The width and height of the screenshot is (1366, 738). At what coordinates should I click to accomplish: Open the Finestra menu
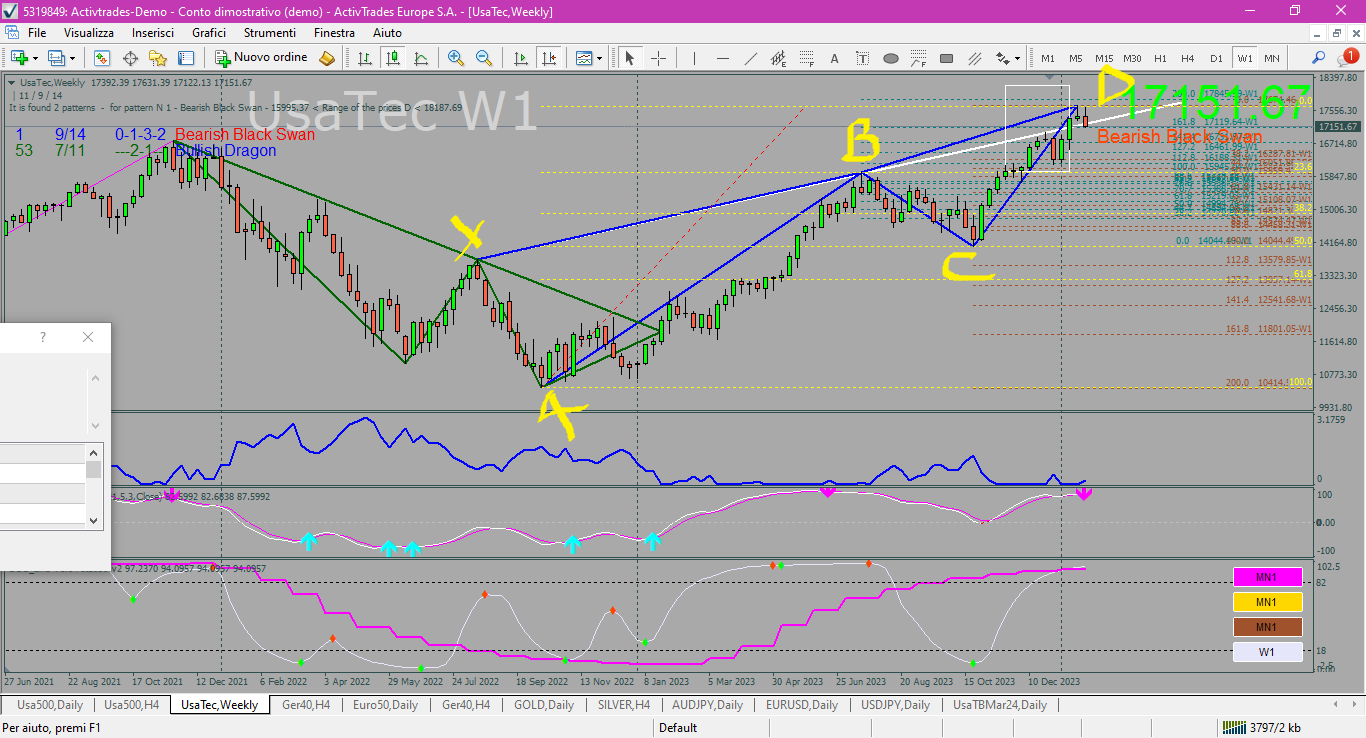tap(334, 33)
